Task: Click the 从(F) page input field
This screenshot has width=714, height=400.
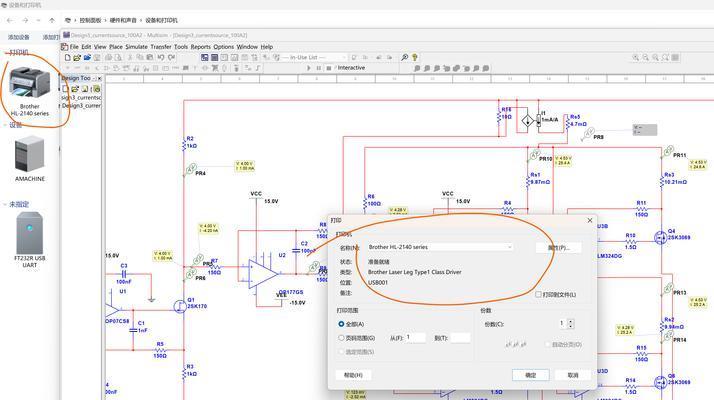Action: tap(415, 338)
